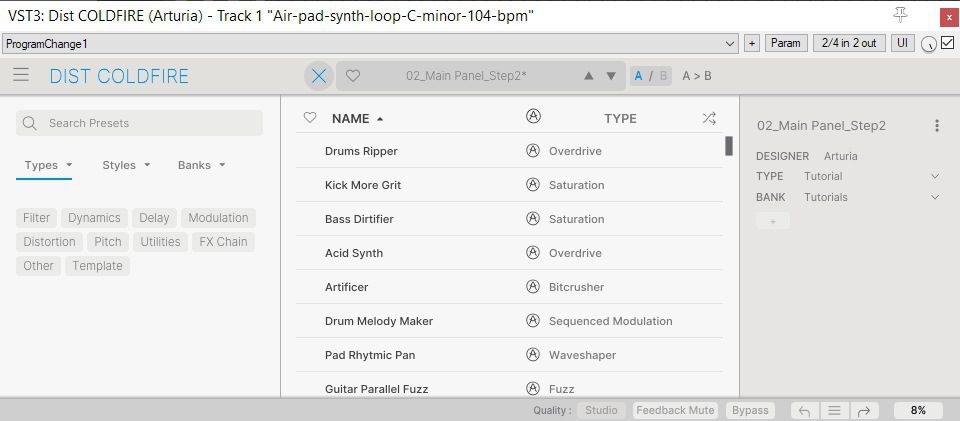
Task: Add a style tag plus button
Action: point(773,222)
